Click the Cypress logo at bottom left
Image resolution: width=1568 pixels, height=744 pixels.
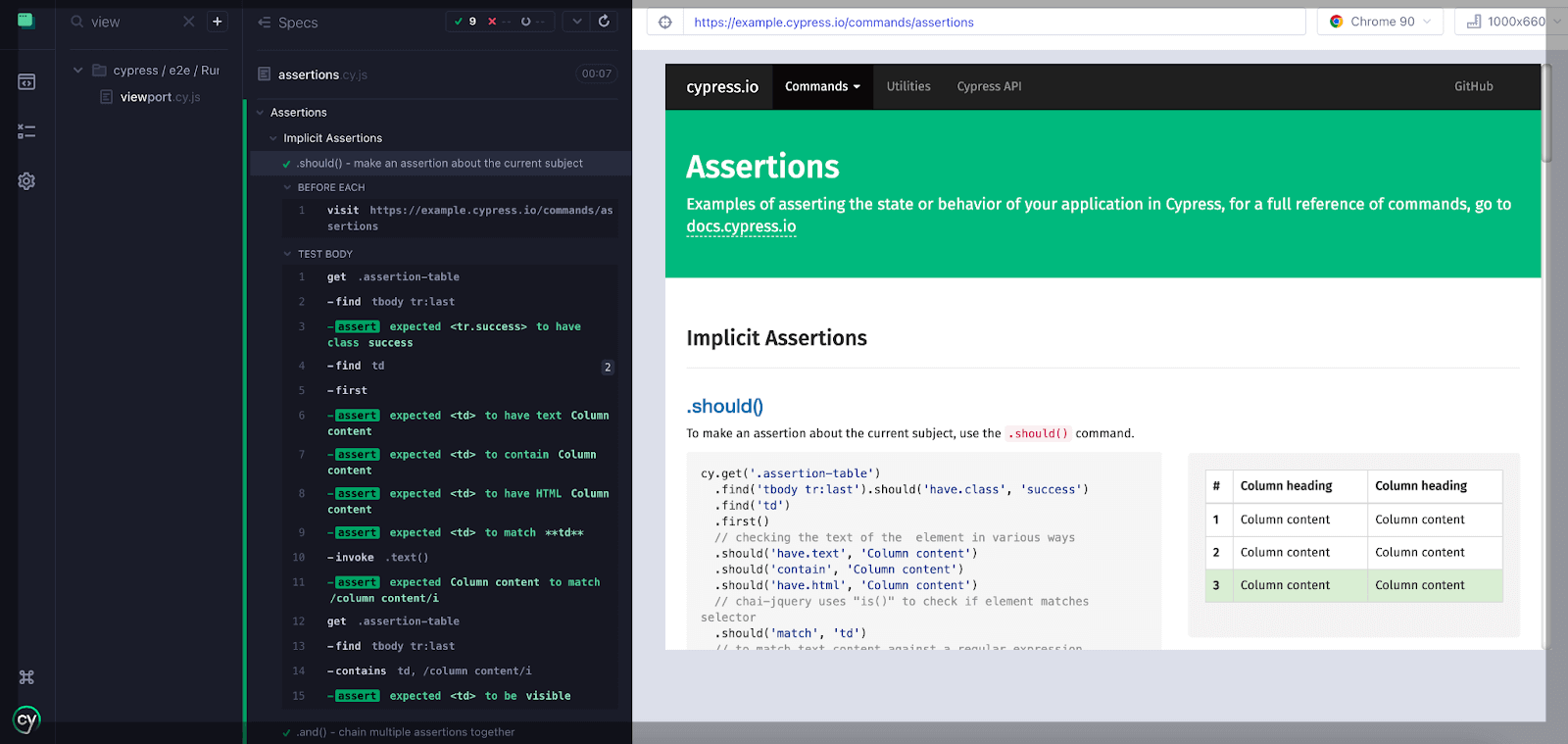pyautogui.click(x=26, y=720)
